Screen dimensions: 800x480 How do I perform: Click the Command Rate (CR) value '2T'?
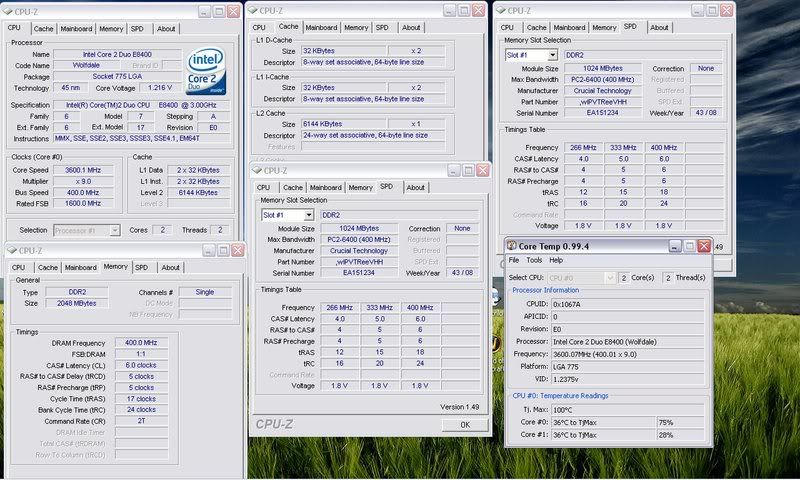coord(141,421)
